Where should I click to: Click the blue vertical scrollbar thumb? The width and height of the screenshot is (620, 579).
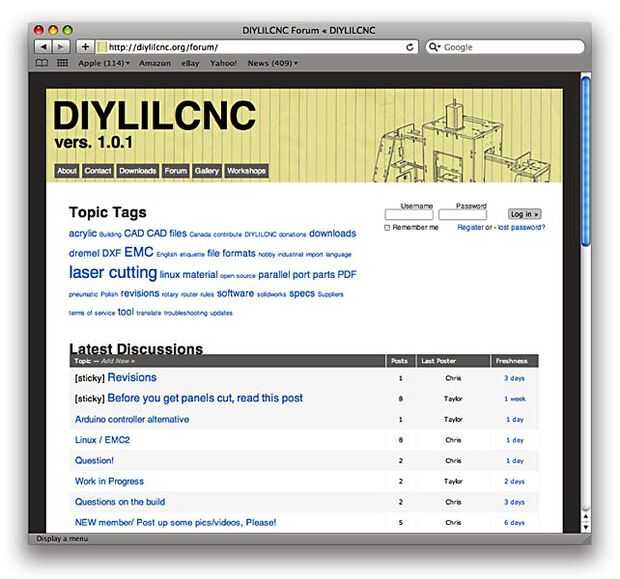pos(586,161)
